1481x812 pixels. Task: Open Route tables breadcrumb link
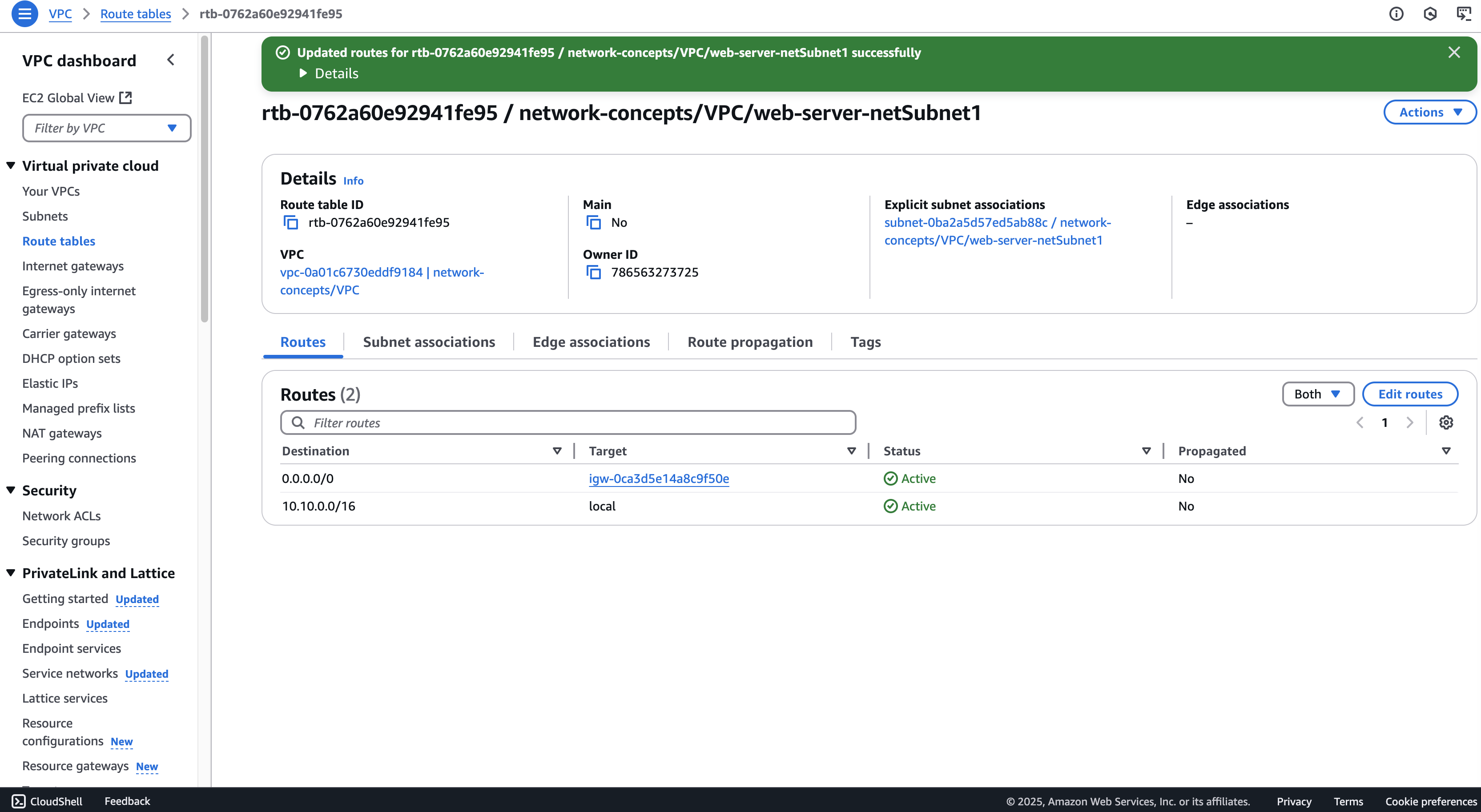pyautogui.click(x=136, y=14)
